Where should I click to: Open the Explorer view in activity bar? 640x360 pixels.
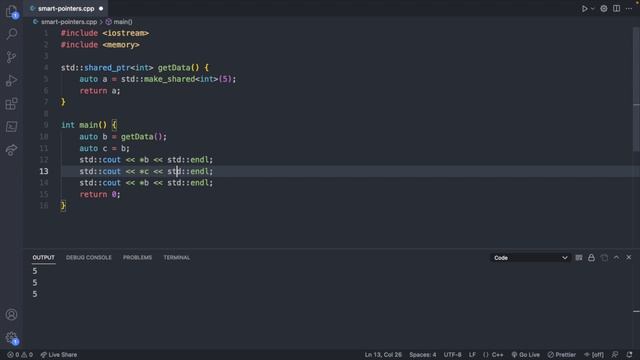click(11, 12)
